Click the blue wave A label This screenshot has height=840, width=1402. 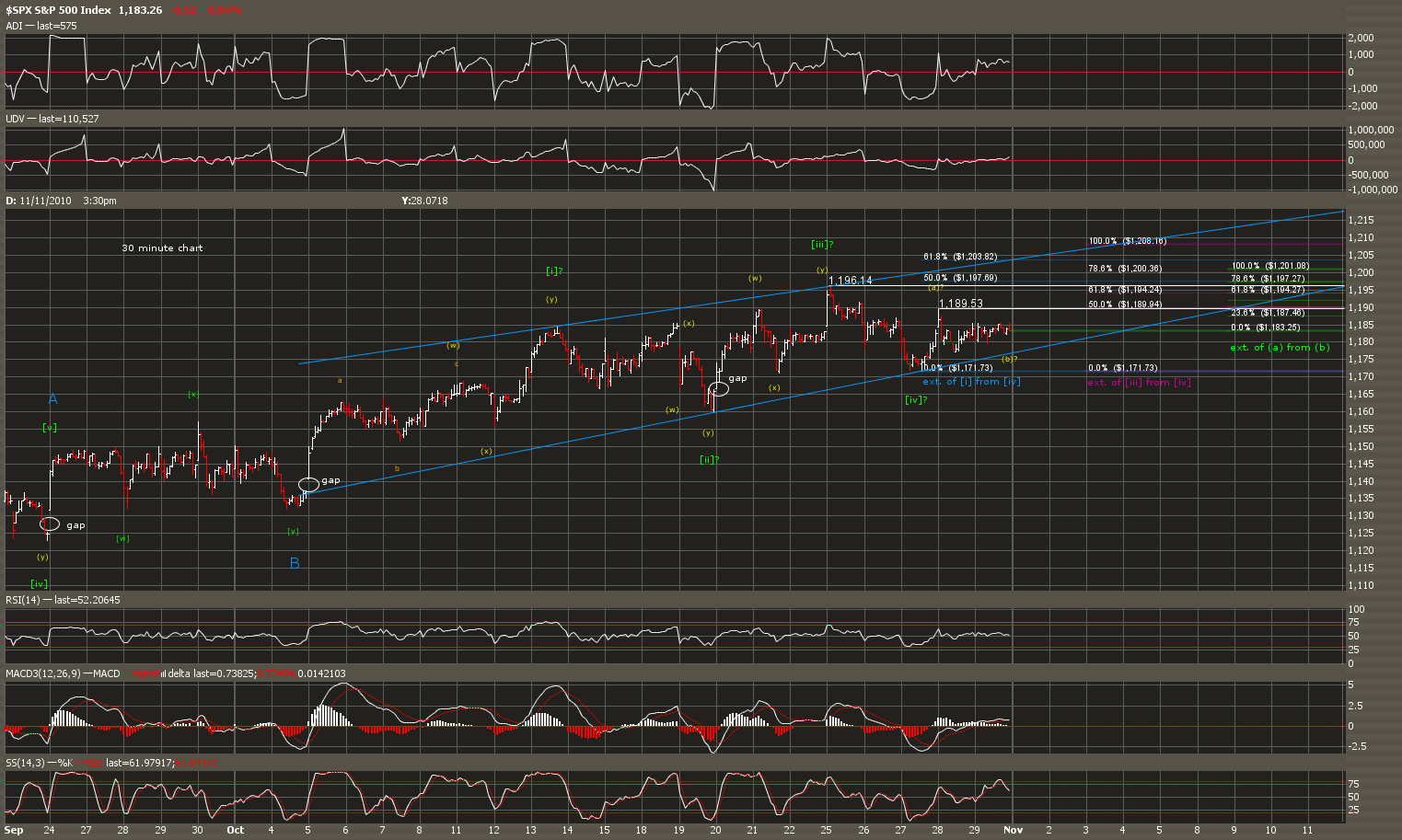[52, 398]
